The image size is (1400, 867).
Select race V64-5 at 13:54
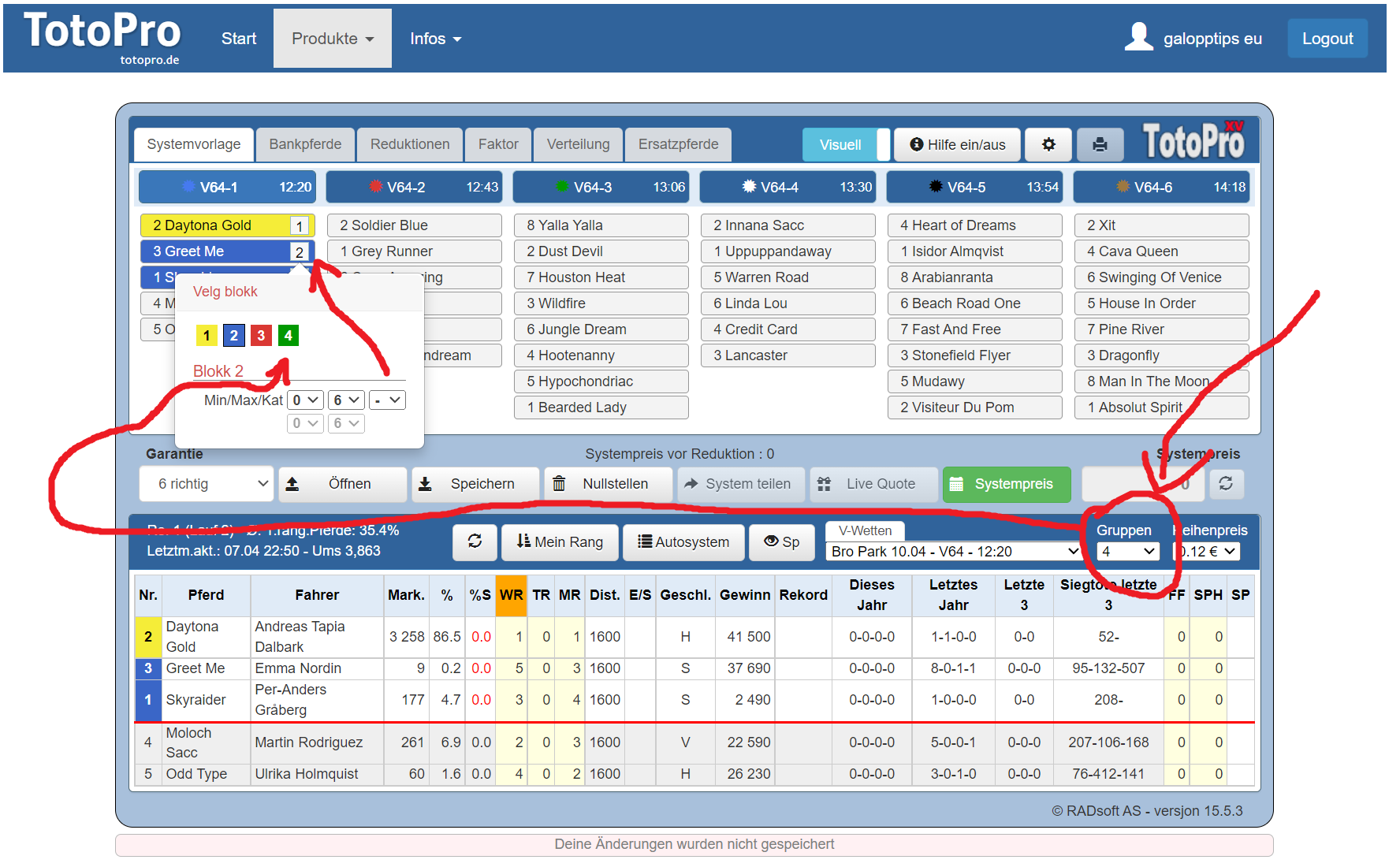tap(975, 187)
